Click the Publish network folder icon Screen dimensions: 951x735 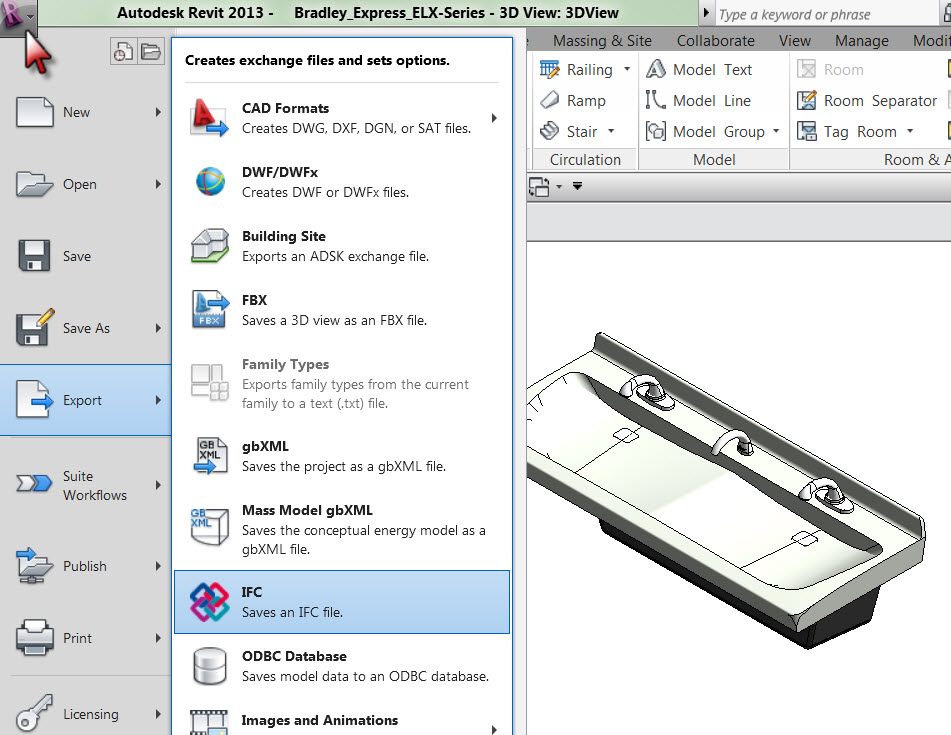[x=35, y=565]
